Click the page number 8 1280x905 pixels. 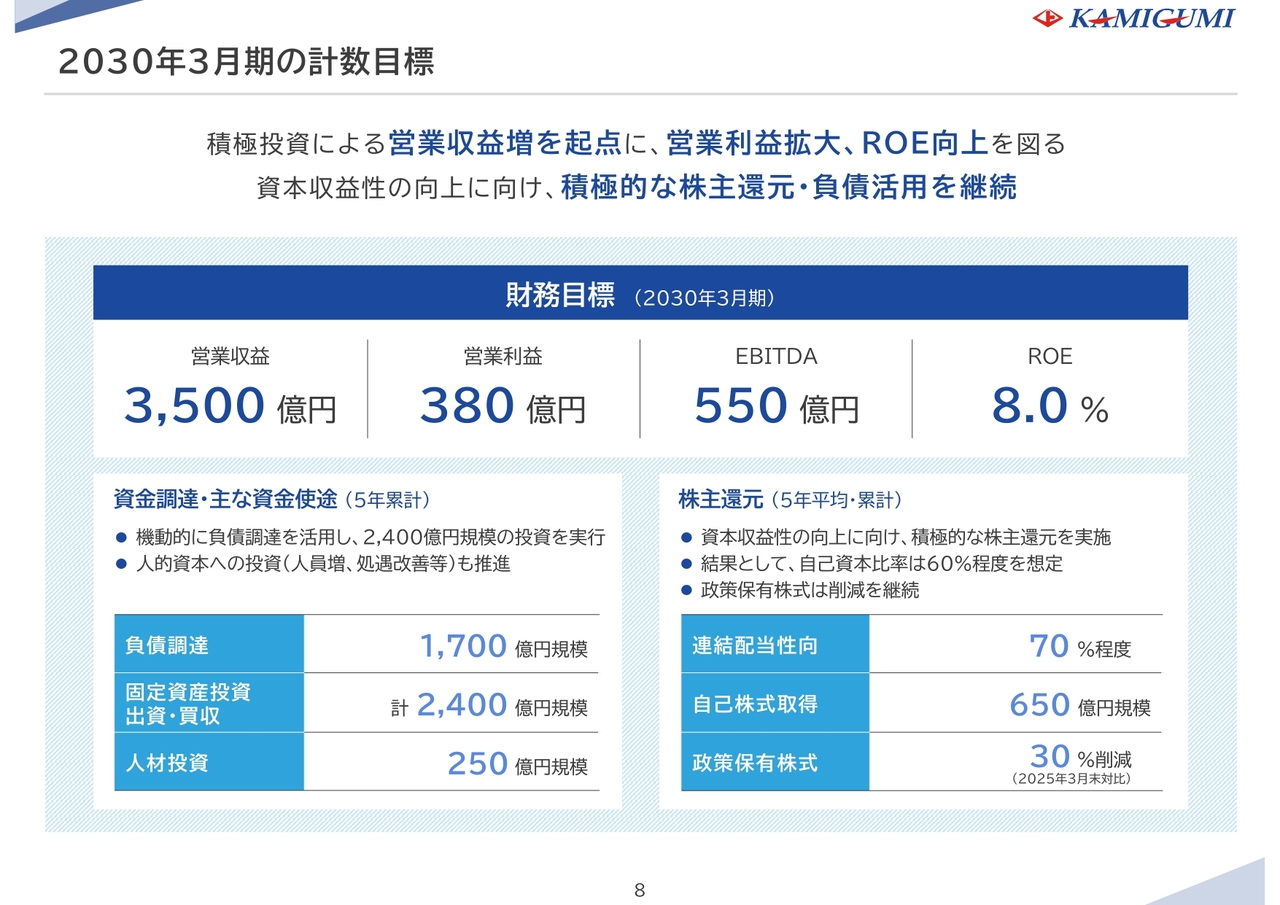[640, 890]
